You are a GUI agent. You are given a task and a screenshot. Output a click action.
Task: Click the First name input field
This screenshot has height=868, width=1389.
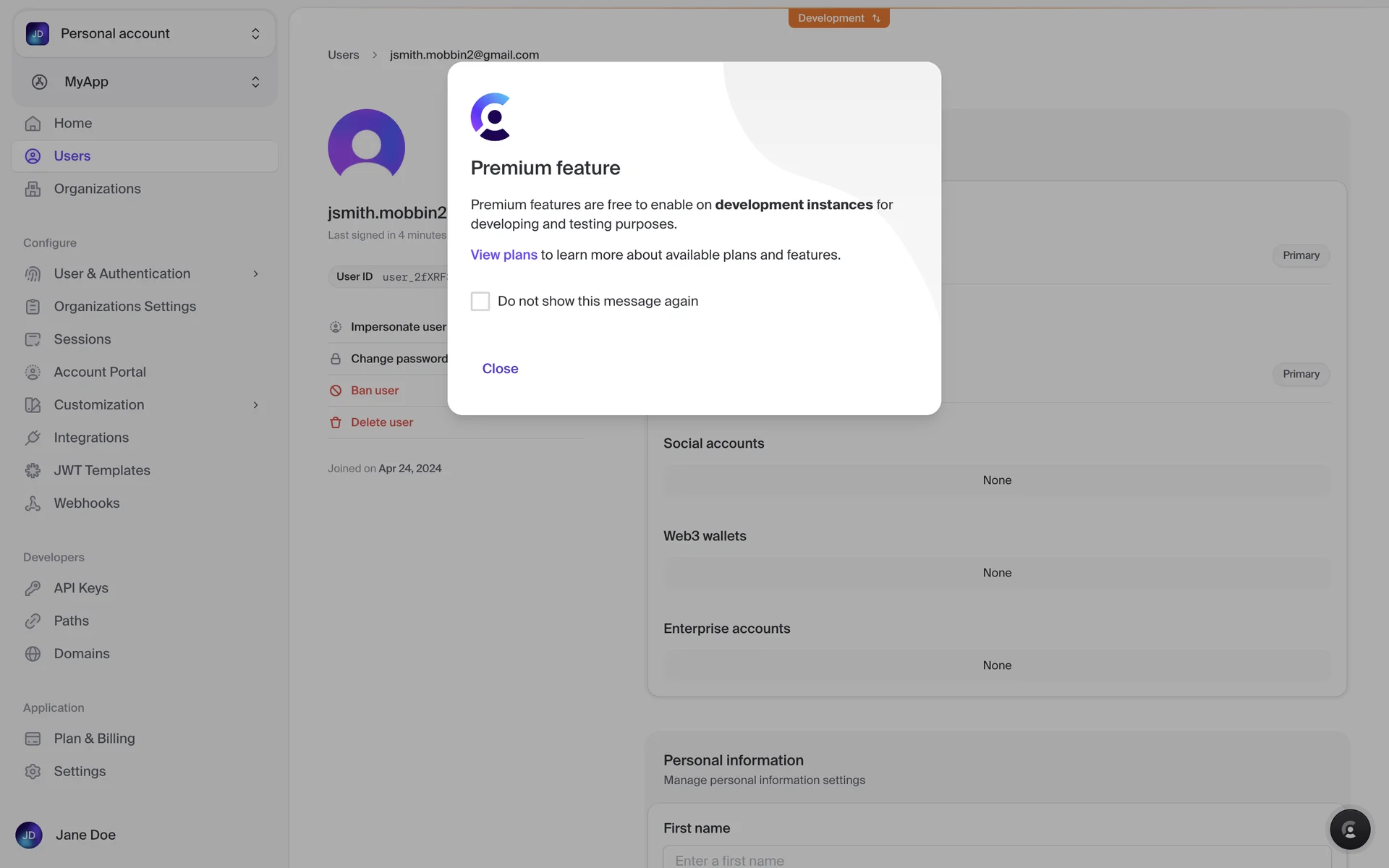(996, 859)
